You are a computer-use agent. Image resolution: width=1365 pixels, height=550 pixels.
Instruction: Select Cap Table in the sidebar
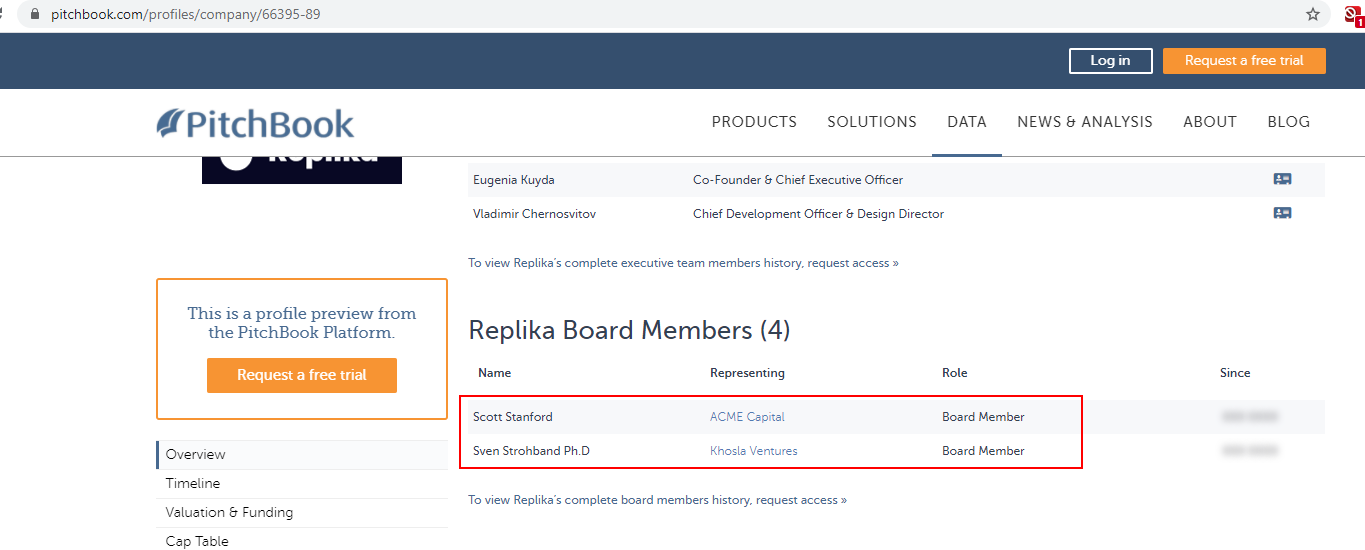tap(302, 541)
